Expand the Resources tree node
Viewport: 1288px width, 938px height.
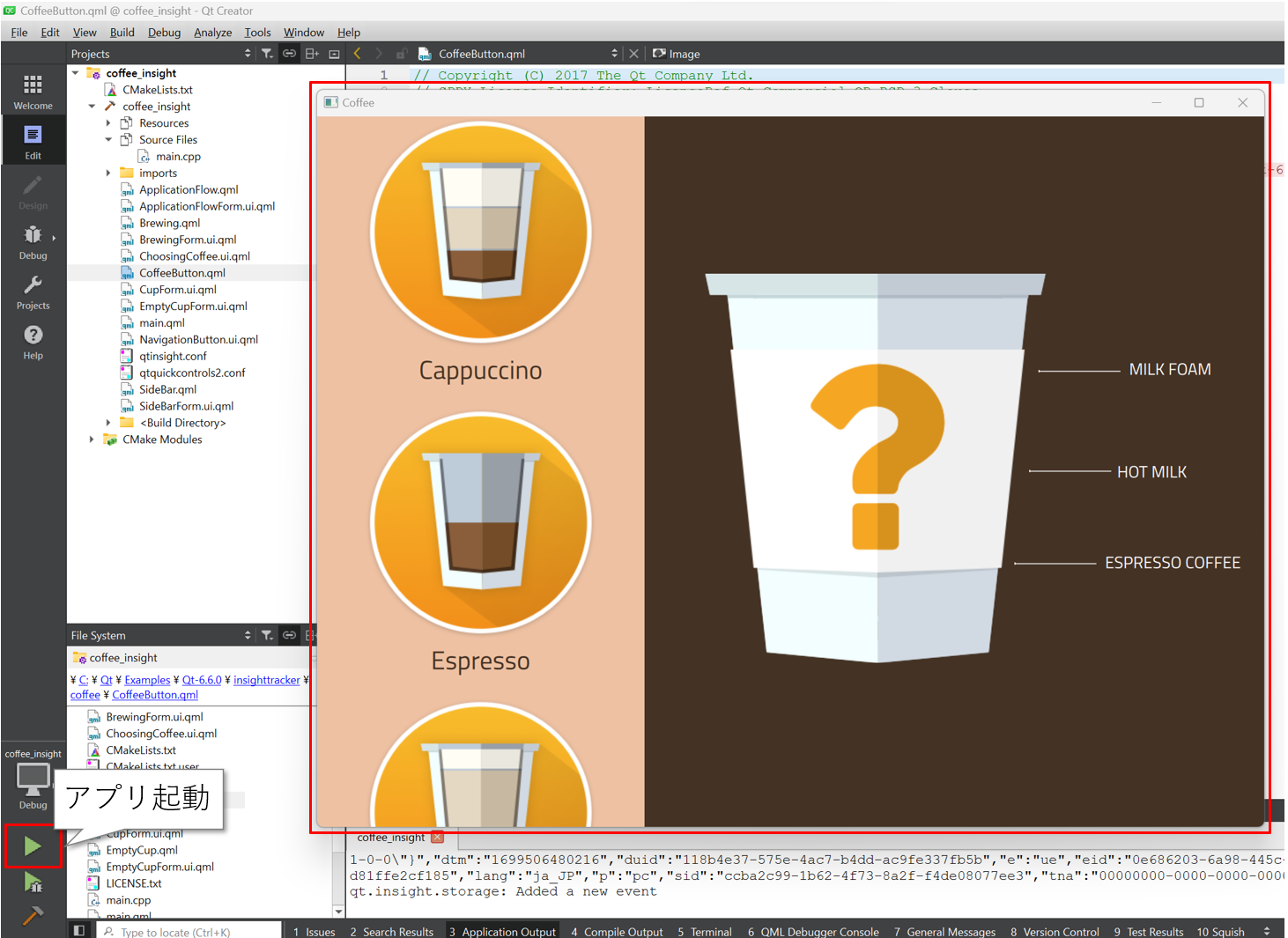(x=108, y=123)
